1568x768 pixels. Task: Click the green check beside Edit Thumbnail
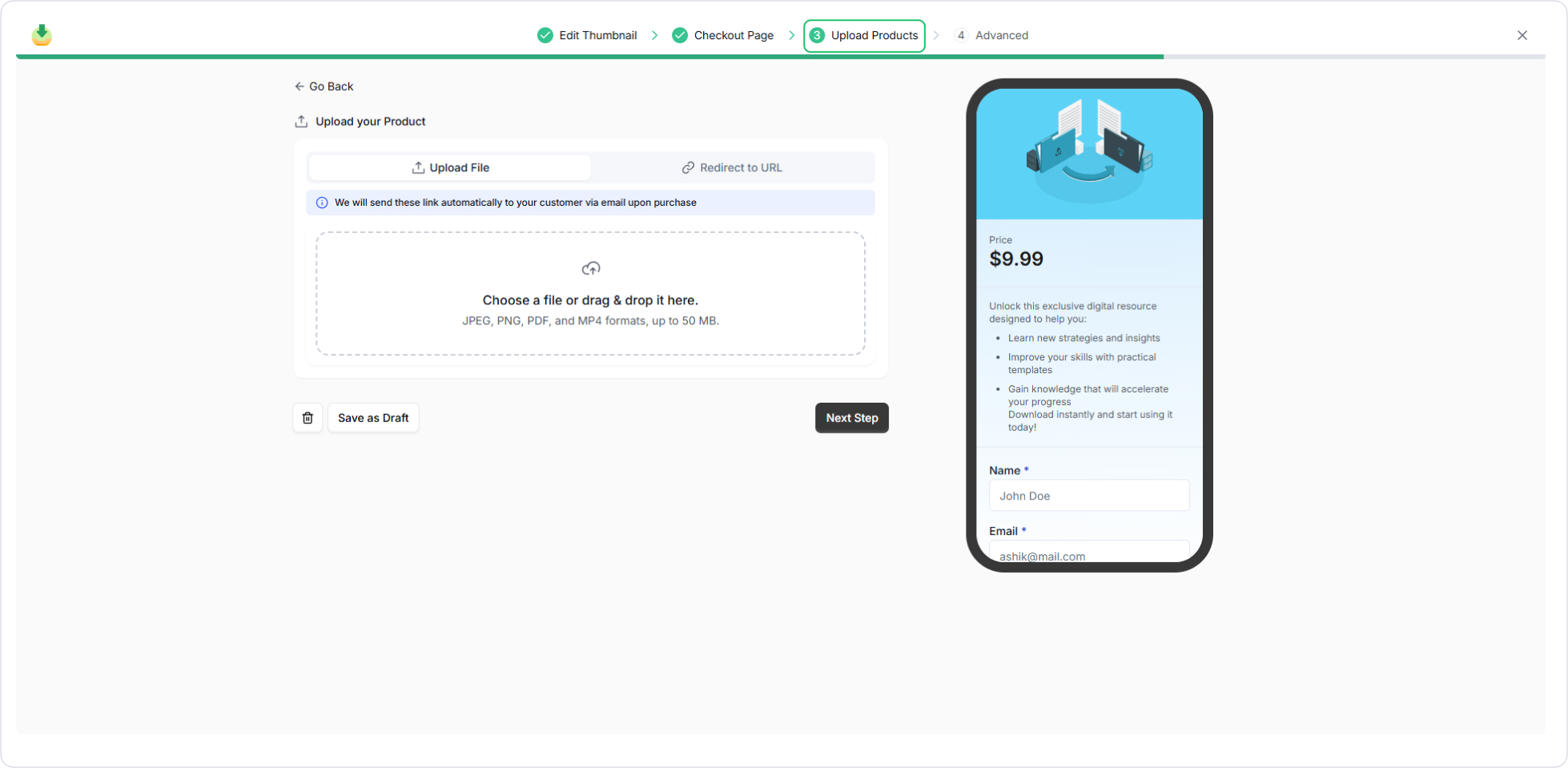[545, 35]
